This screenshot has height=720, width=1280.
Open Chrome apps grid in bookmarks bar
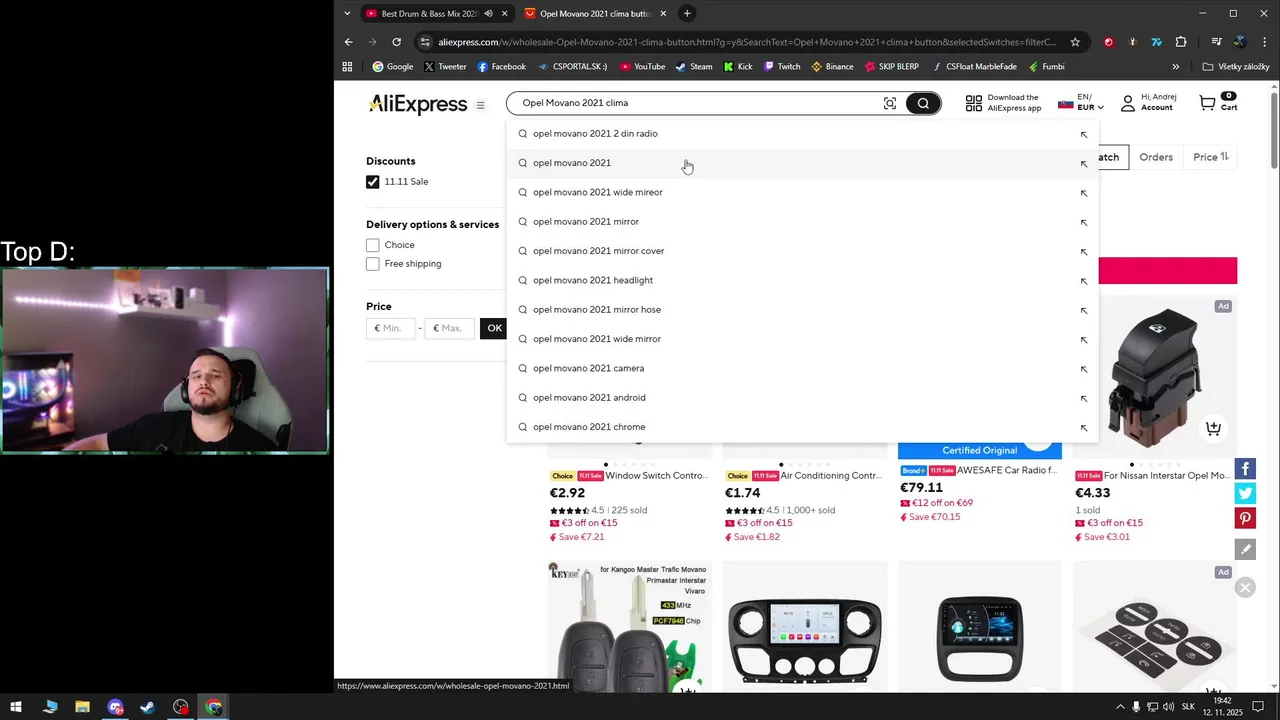point(347,67)
